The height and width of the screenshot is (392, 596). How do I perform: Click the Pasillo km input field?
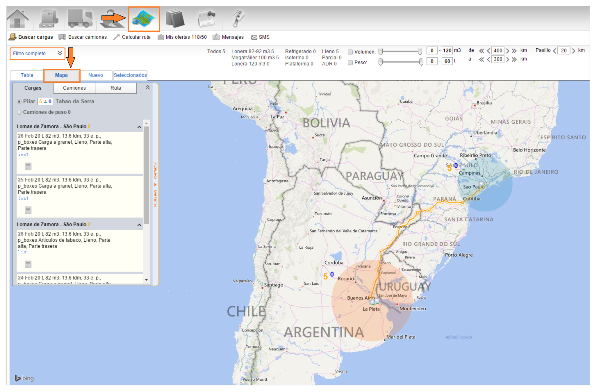(x=564, y=51)
